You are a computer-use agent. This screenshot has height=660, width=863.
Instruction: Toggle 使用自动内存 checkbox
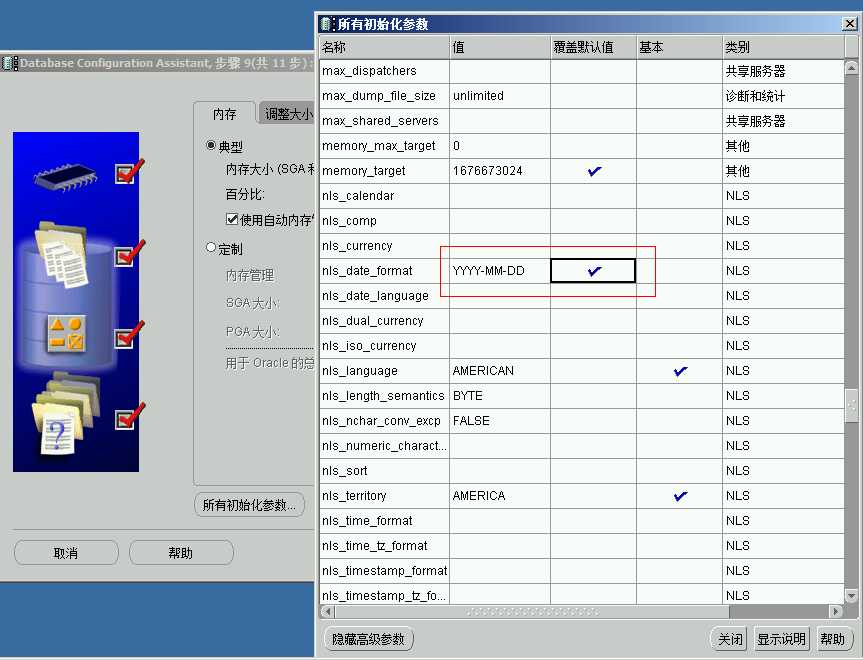232,219
